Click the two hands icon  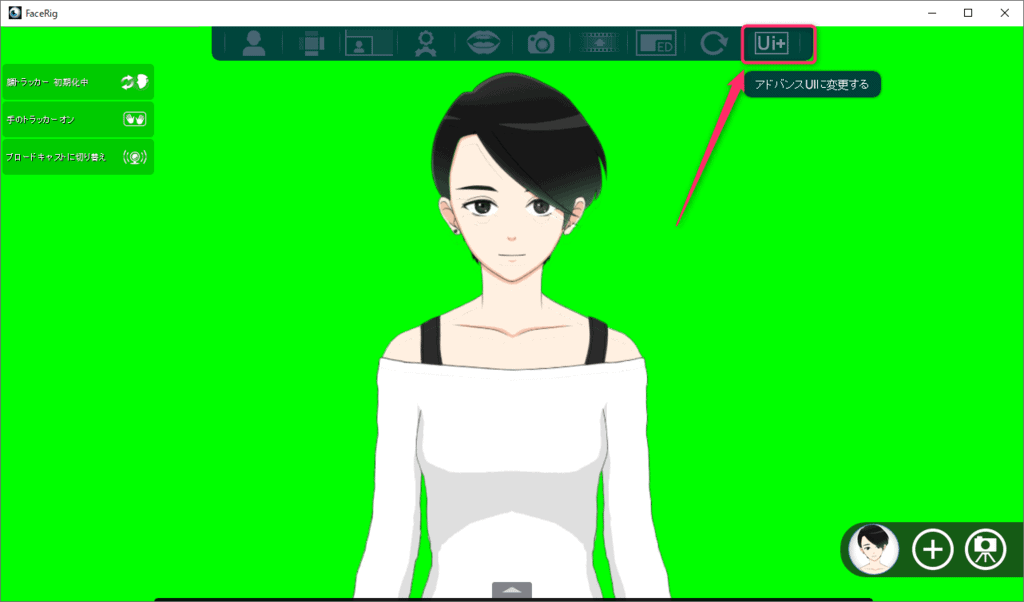pos(134,119)
